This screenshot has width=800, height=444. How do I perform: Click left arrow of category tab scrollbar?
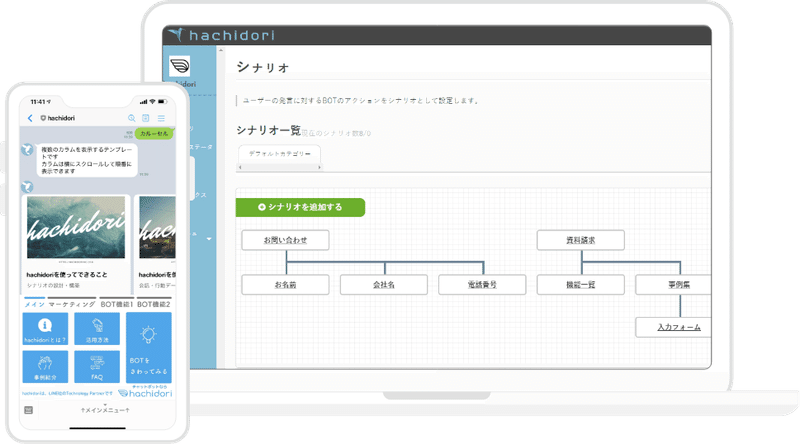click(241, 167)
